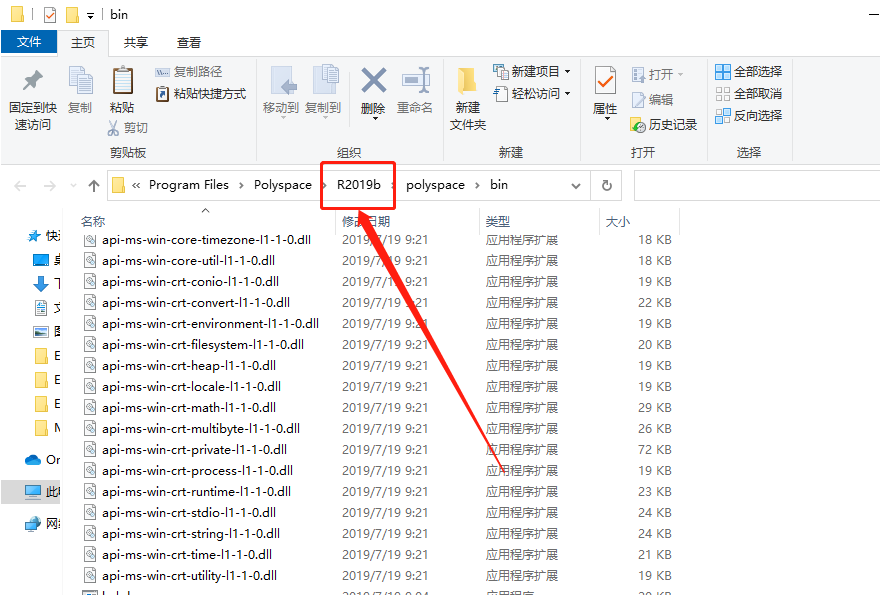Click R2019b in address breadcrumb
880x595 pixels.
359,185
